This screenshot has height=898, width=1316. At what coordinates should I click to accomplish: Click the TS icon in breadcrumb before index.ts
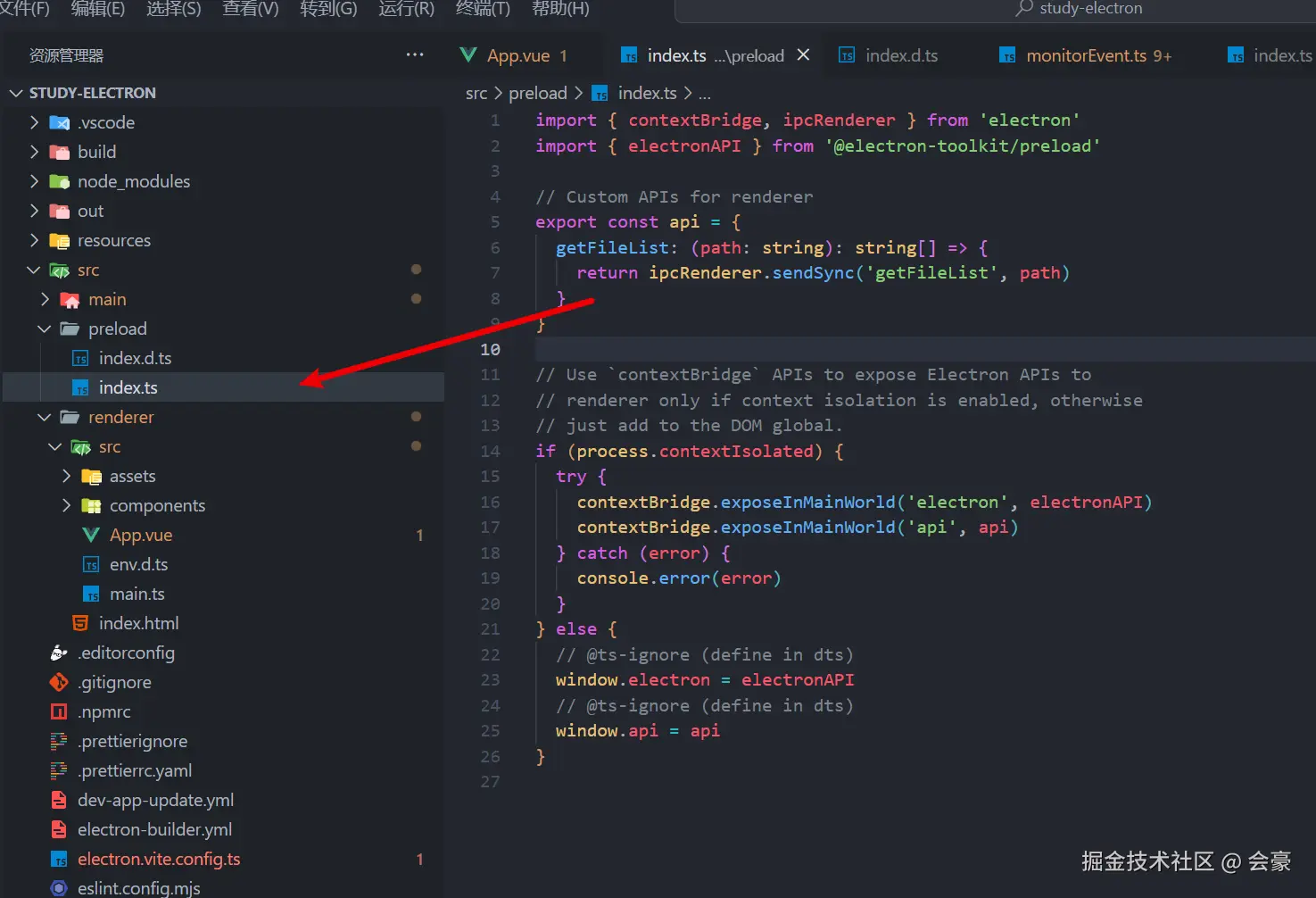(600, 94)
